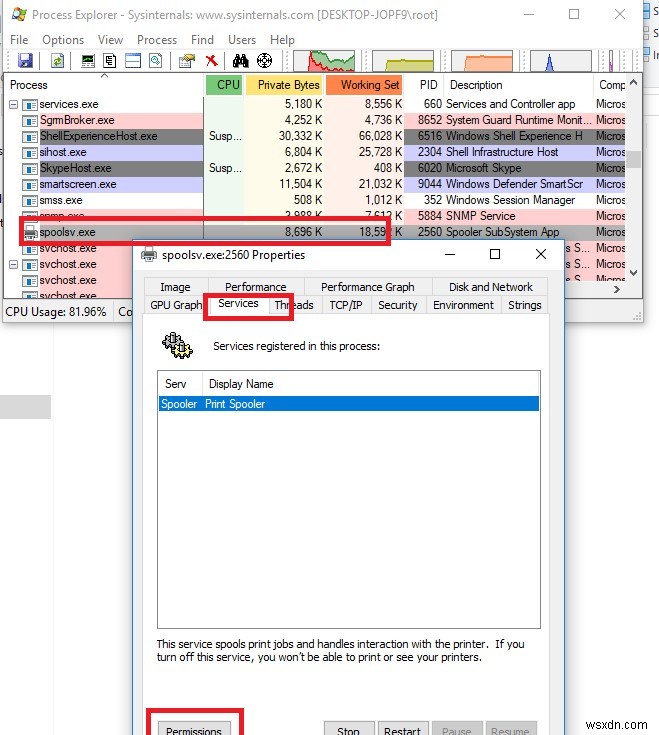Toggle lower pane toolbar icon
The image size is (659, 735).
pyautogui.click(x=133, y=60)
